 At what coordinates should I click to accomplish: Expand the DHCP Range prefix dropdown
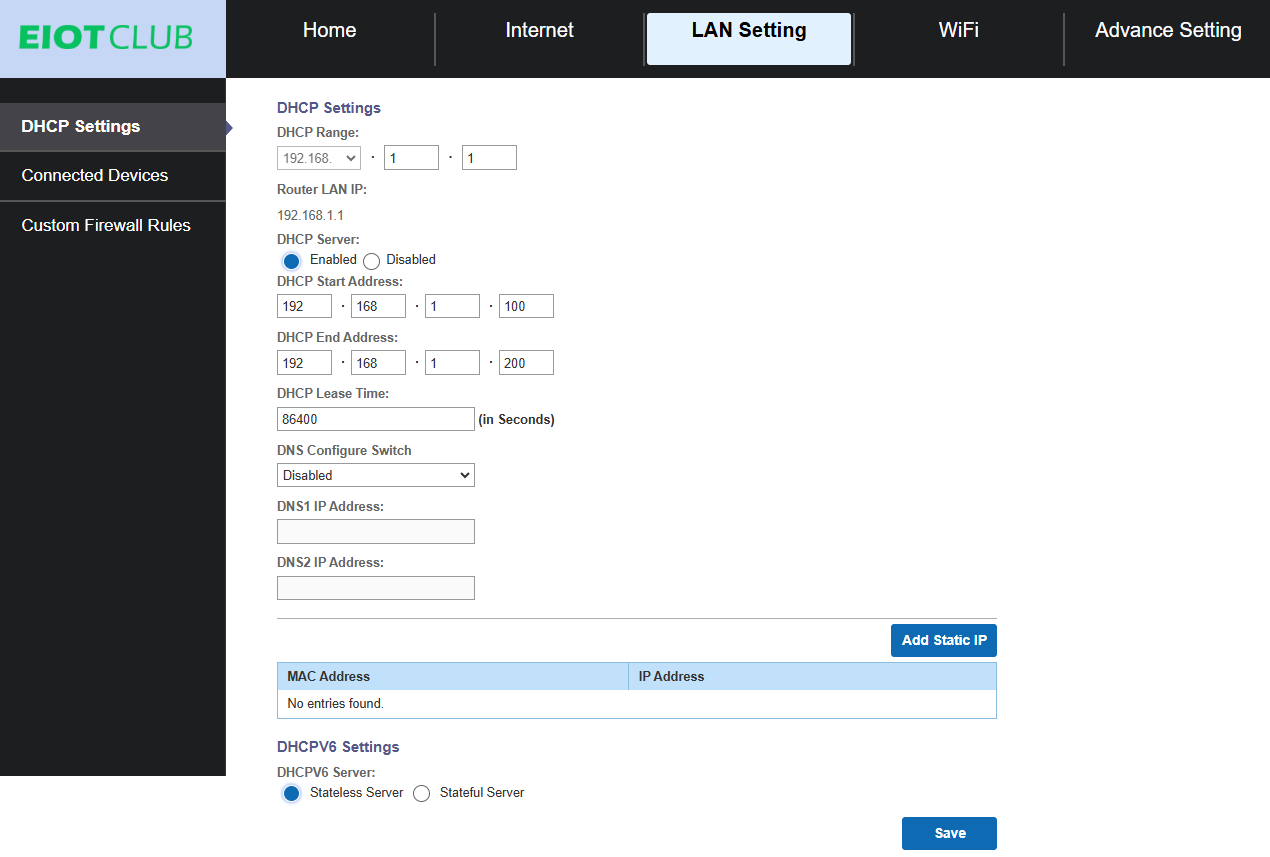click(318, 158)
